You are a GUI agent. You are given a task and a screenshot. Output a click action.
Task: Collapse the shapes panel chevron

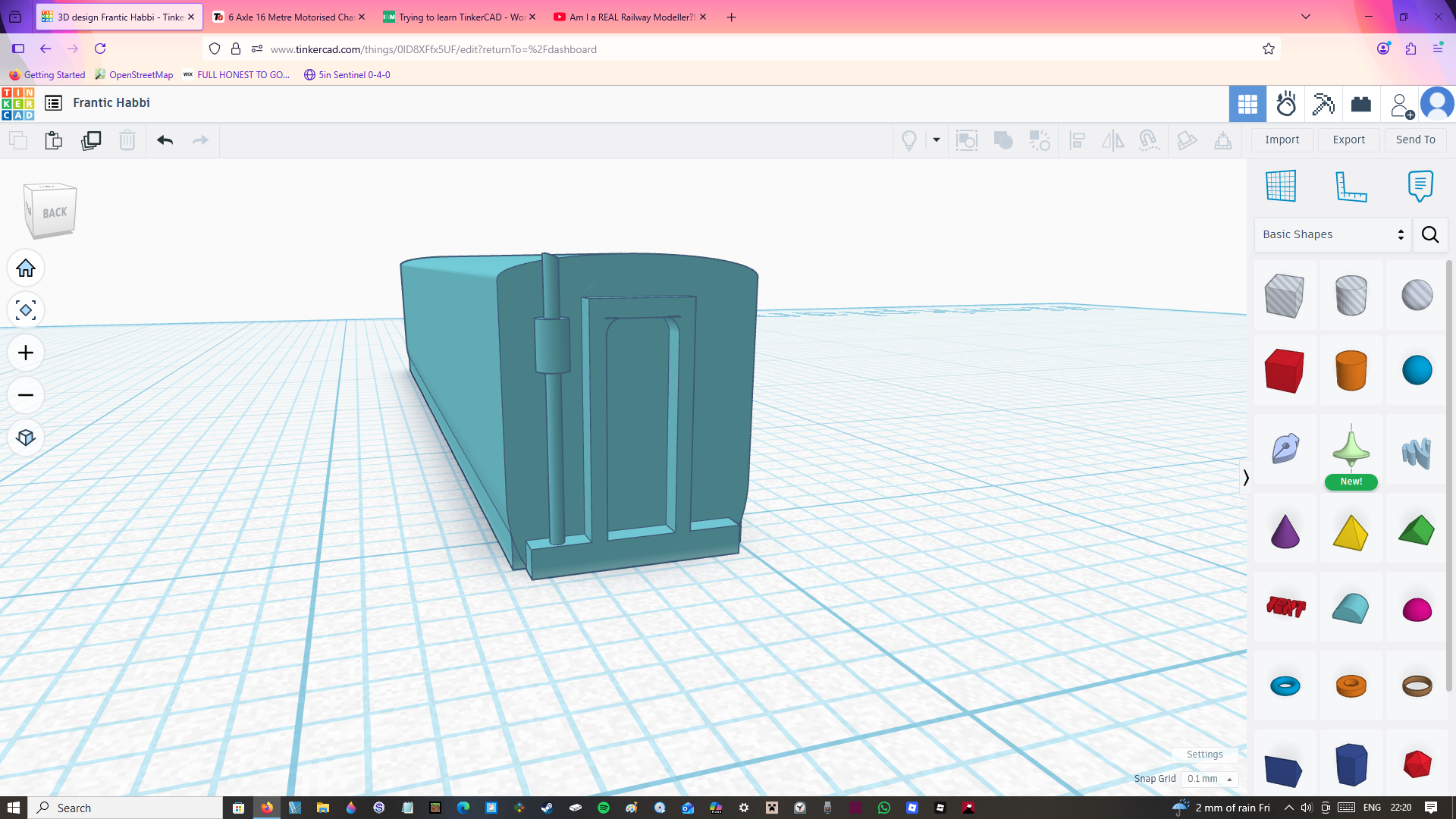[x=1245, y=478]
